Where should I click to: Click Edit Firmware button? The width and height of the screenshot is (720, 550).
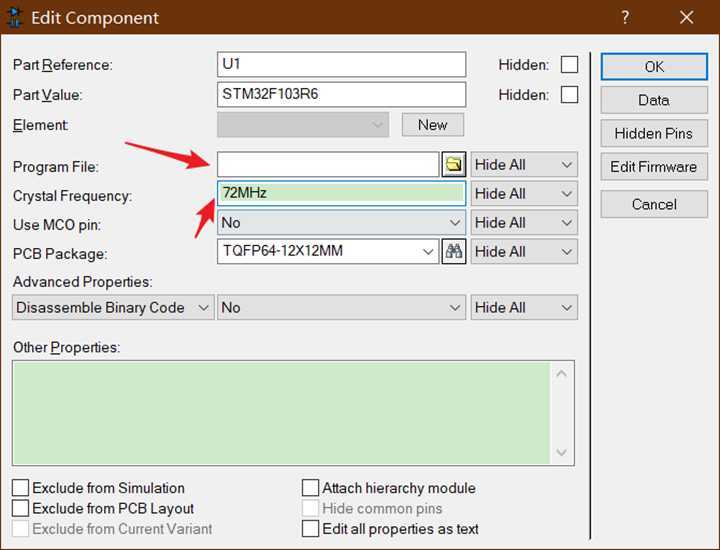coord(654,167)
